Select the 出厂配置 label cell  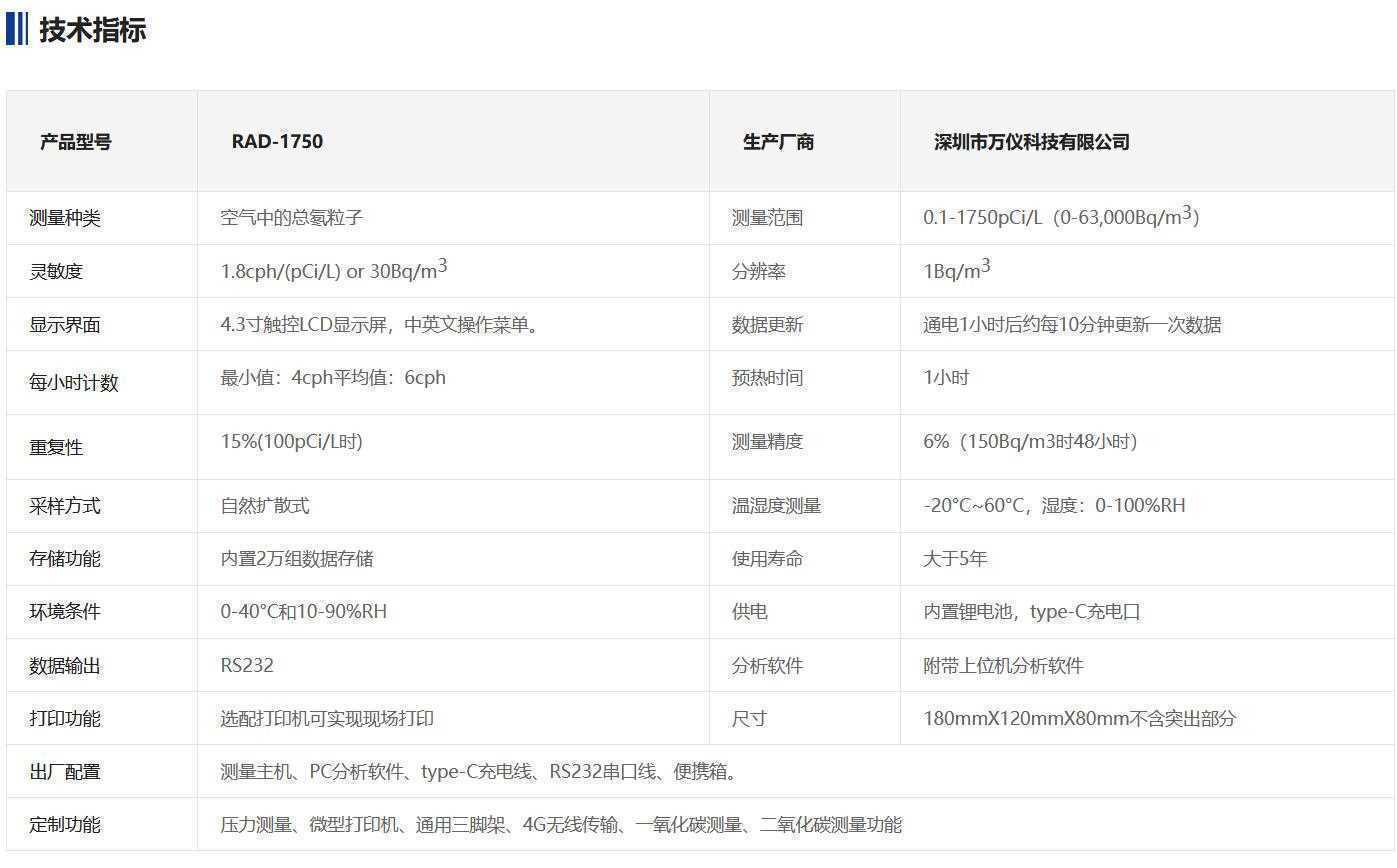tap(102, 771)
